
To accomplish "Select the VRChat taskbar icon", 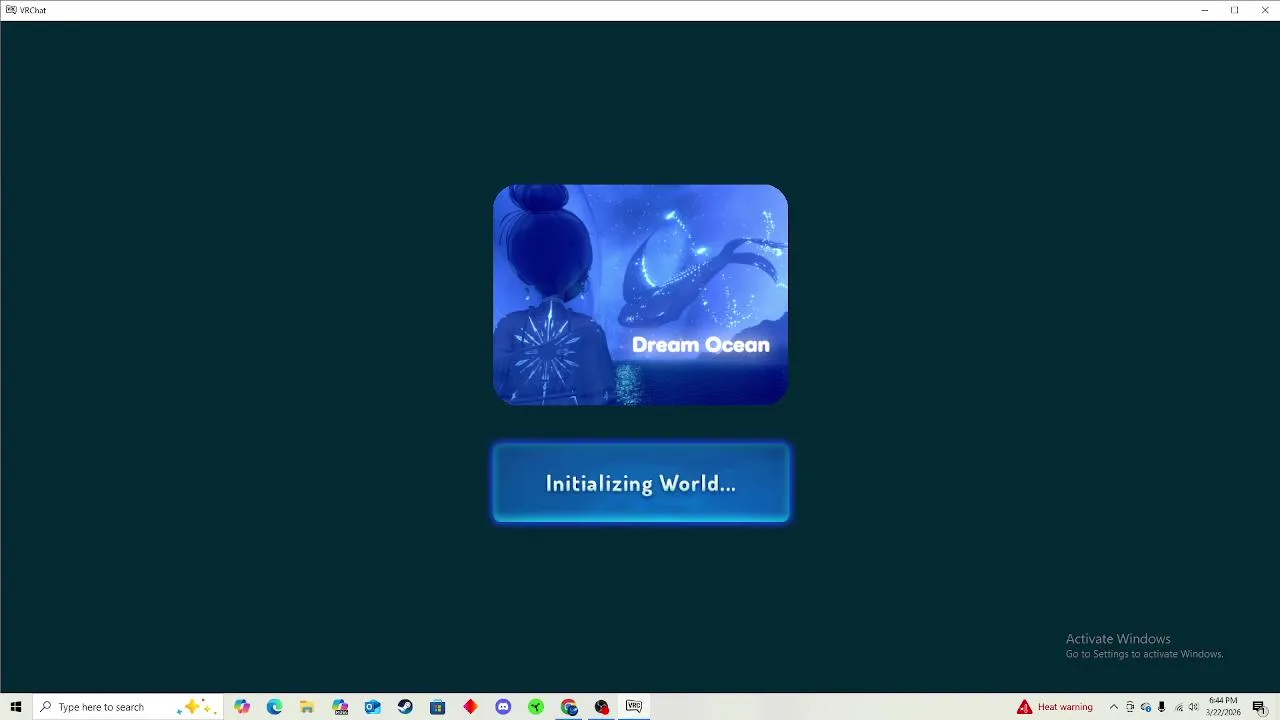I will point(634,707).
